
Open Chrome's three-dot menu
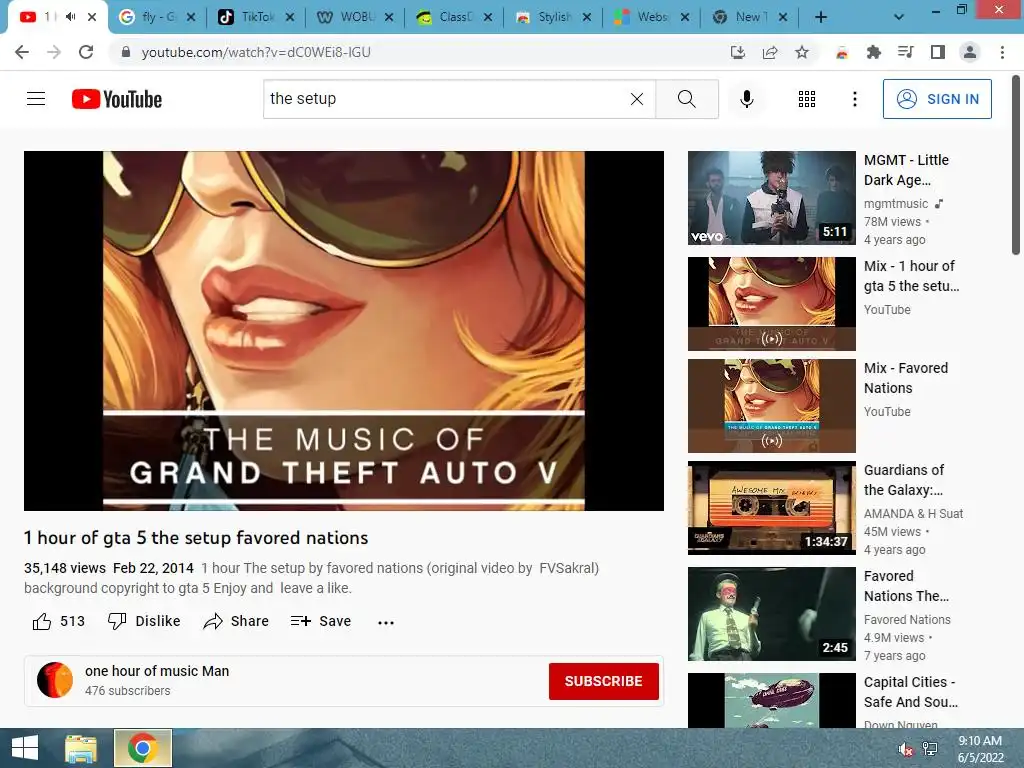pyautogui.click(x=1002, y=52)
